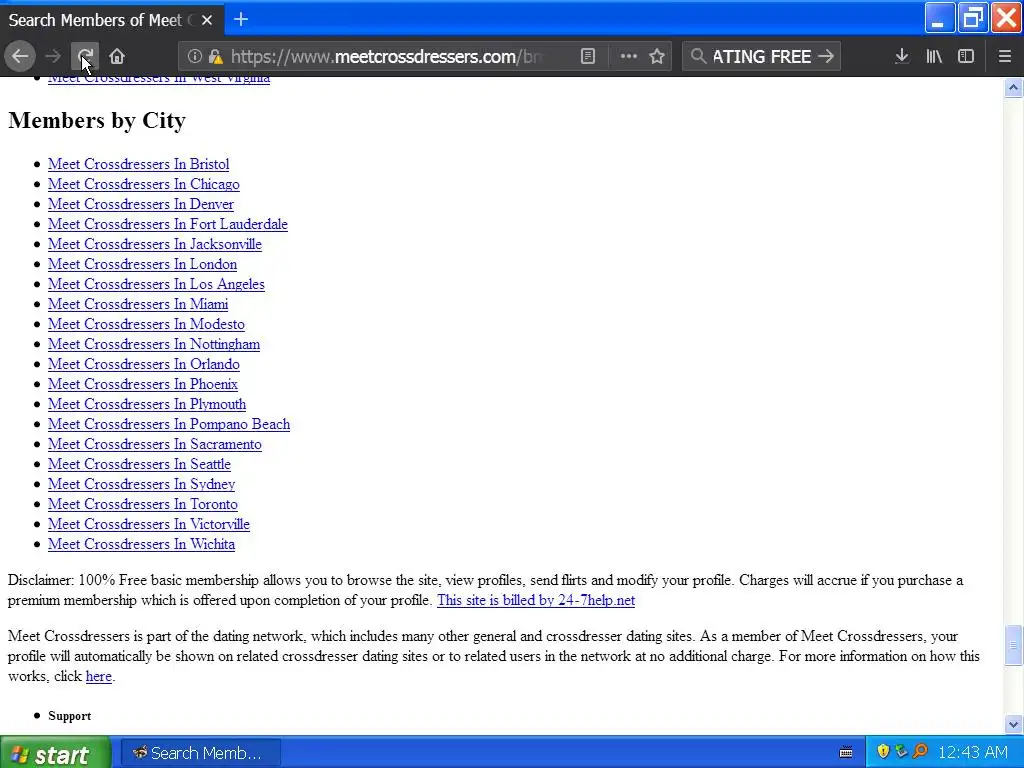Click the 12:43 AM taskbar clock

point(973,753)
